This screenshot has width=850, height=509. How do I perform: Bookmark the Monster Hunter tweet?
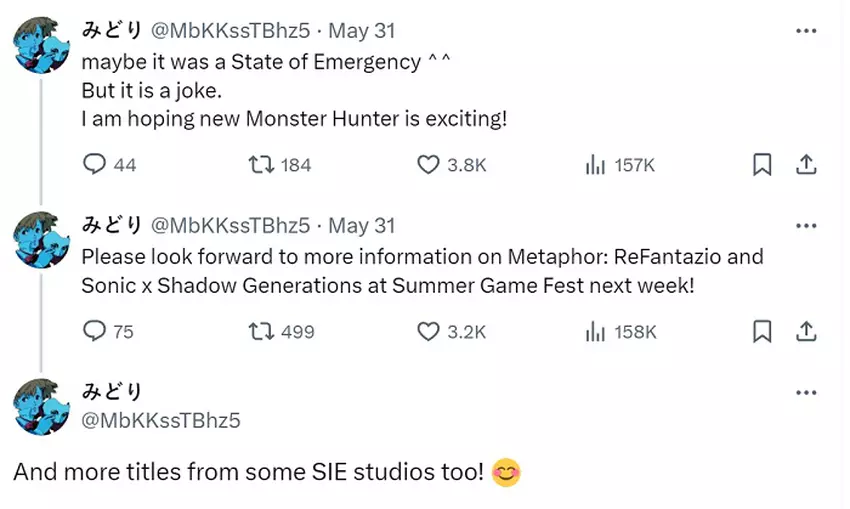click(x=762, y=165)
